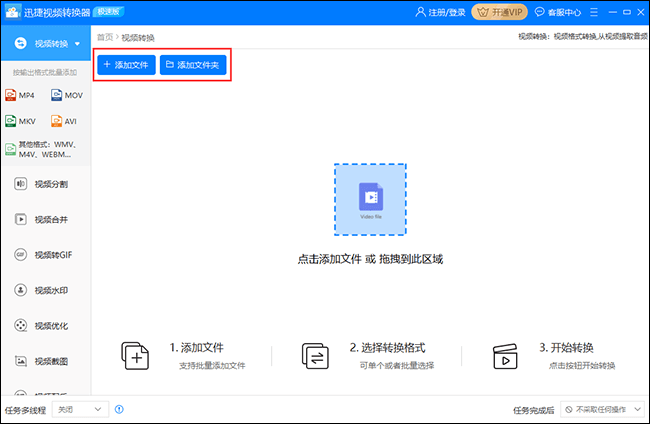The height and width of the screenshot is (424, 650).
Task: Click the 点击添加文件 或 拖拽到此区域 text
Action: (x=370, y=259)
